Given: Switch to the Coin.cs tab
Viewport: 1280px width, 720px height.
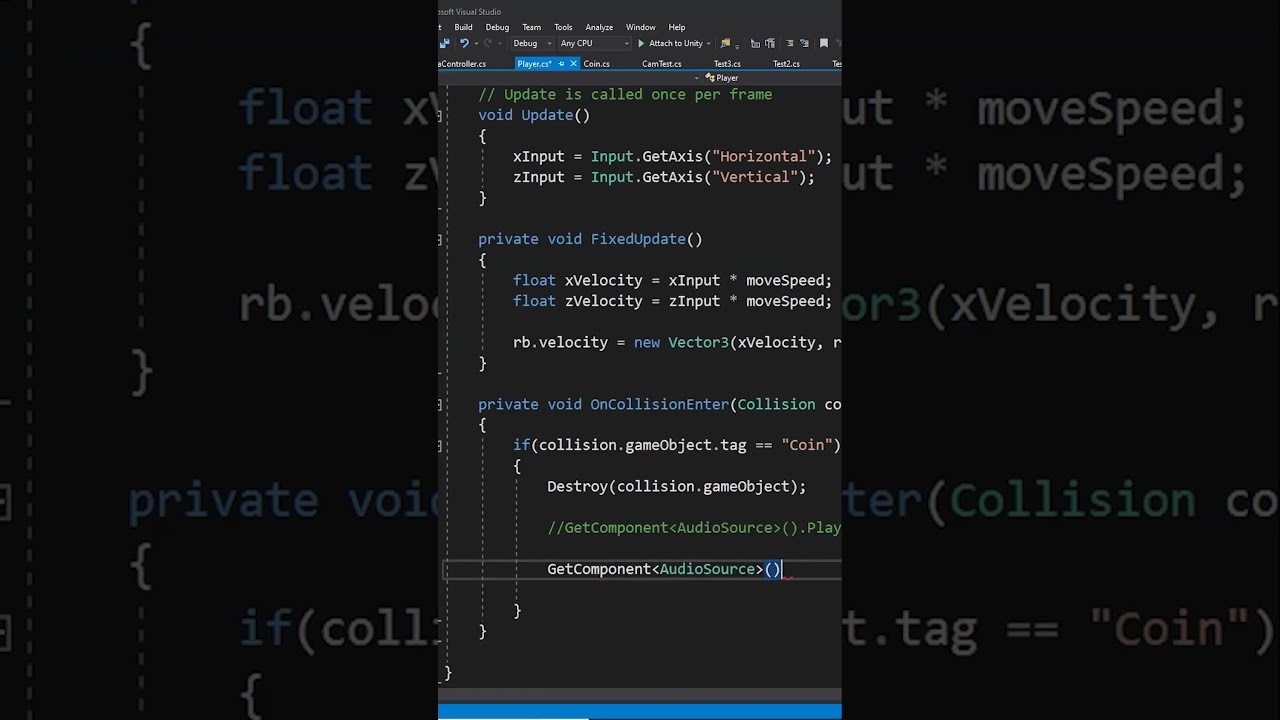Looking at the screenshot, I should tap(597, 64).
